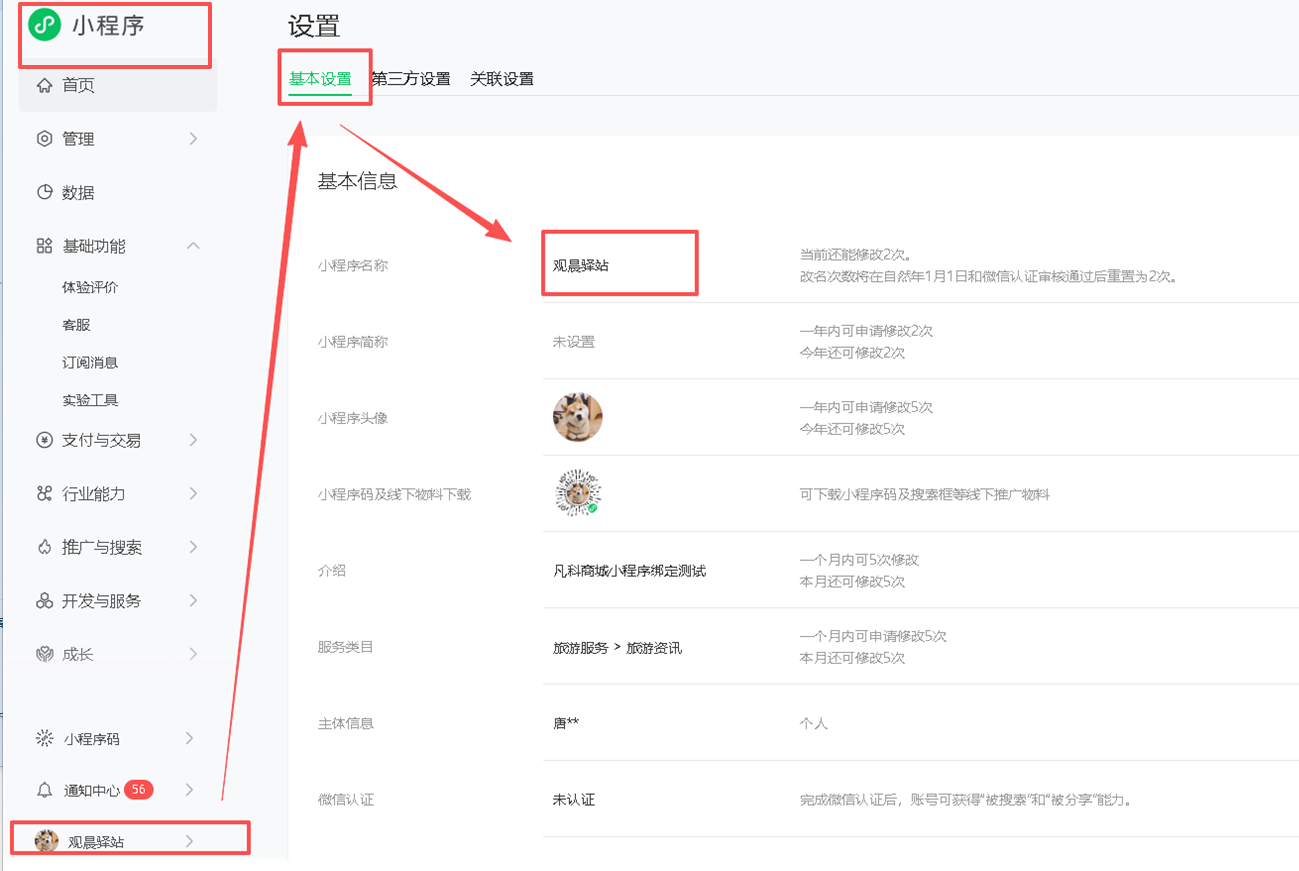Expand the 管理 menu chevron
This screenshot has width=1299, height=871.
coord(193,139)
